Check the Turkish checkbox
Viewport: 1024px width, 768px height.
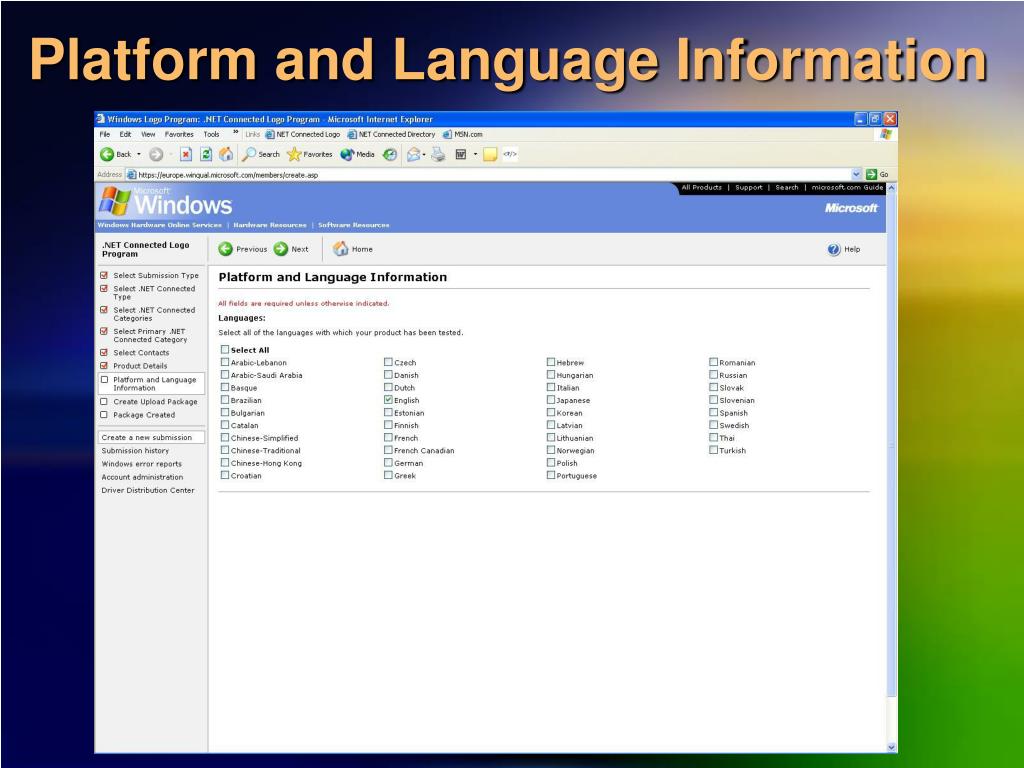713,450
